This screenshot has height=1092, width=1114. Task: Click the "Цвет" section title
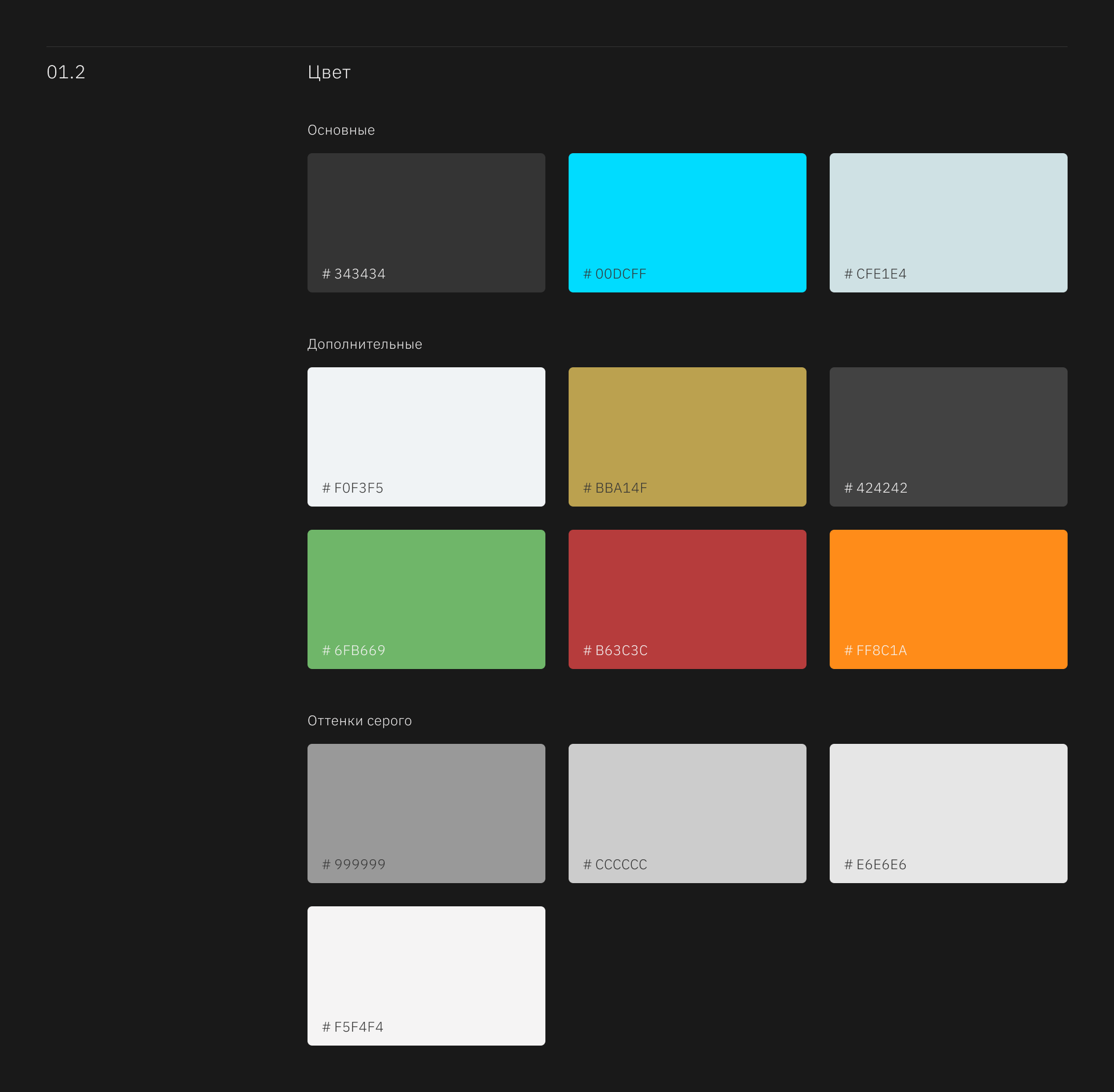click(x=329, y=73)
